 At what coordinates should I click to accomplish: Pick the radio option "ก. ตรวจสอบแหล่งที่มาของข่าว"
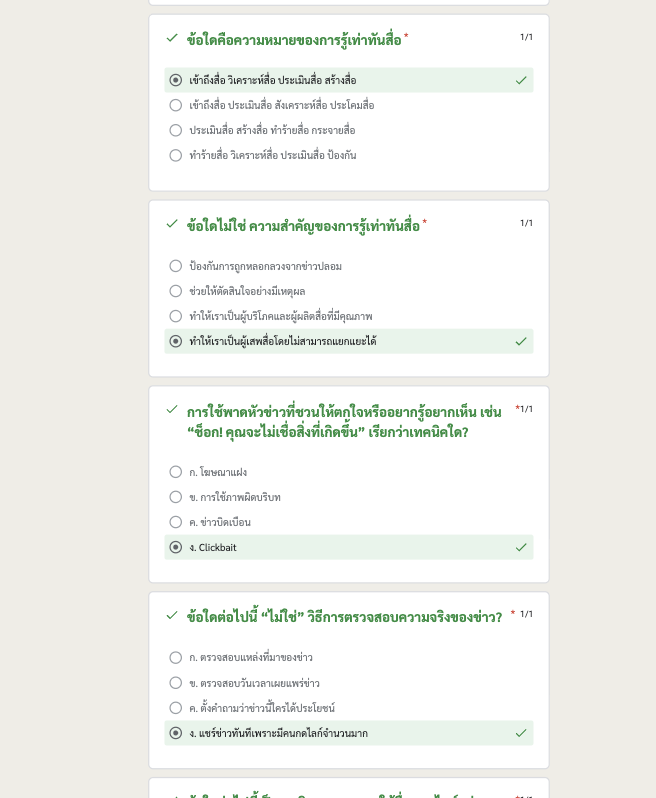tap(176, 657)
